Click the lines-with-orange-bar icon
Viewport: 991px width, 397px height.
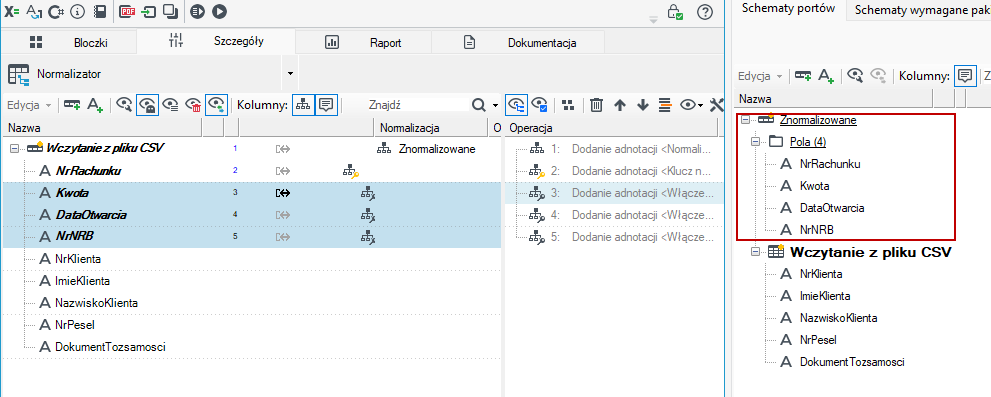664,105
